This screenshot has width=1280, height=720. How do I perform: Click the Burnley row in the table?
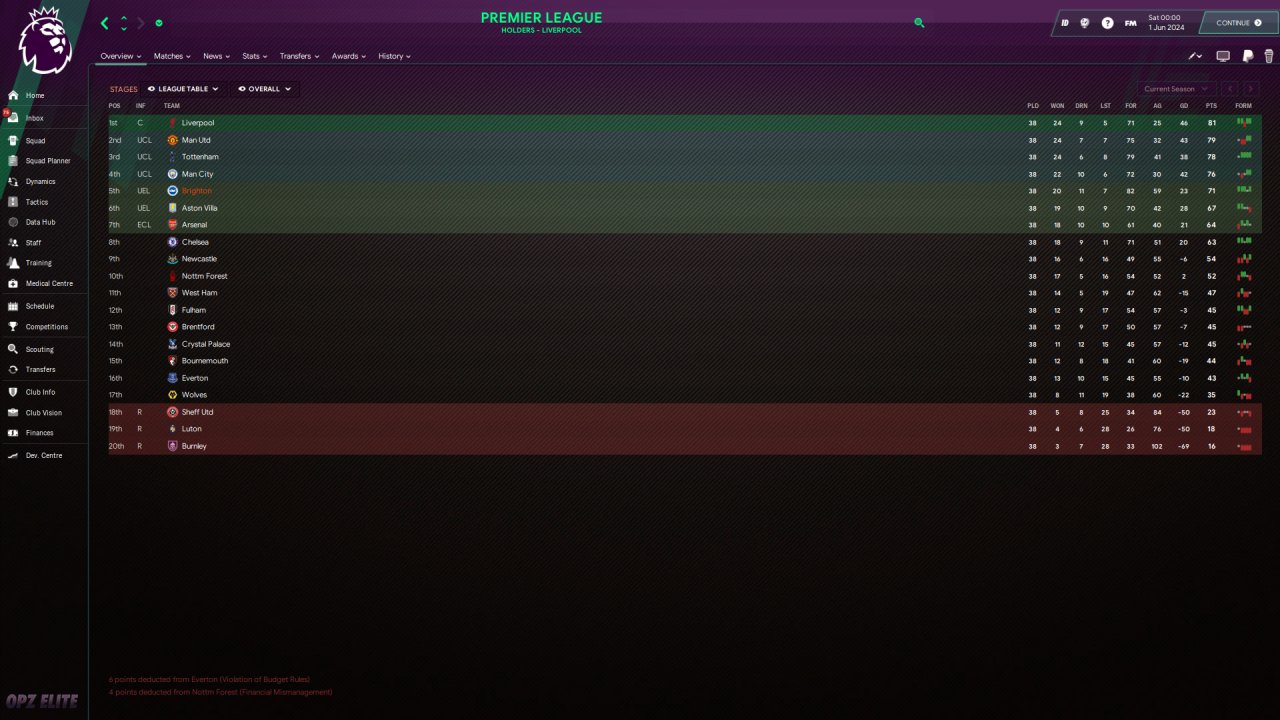tap(684, 446)
